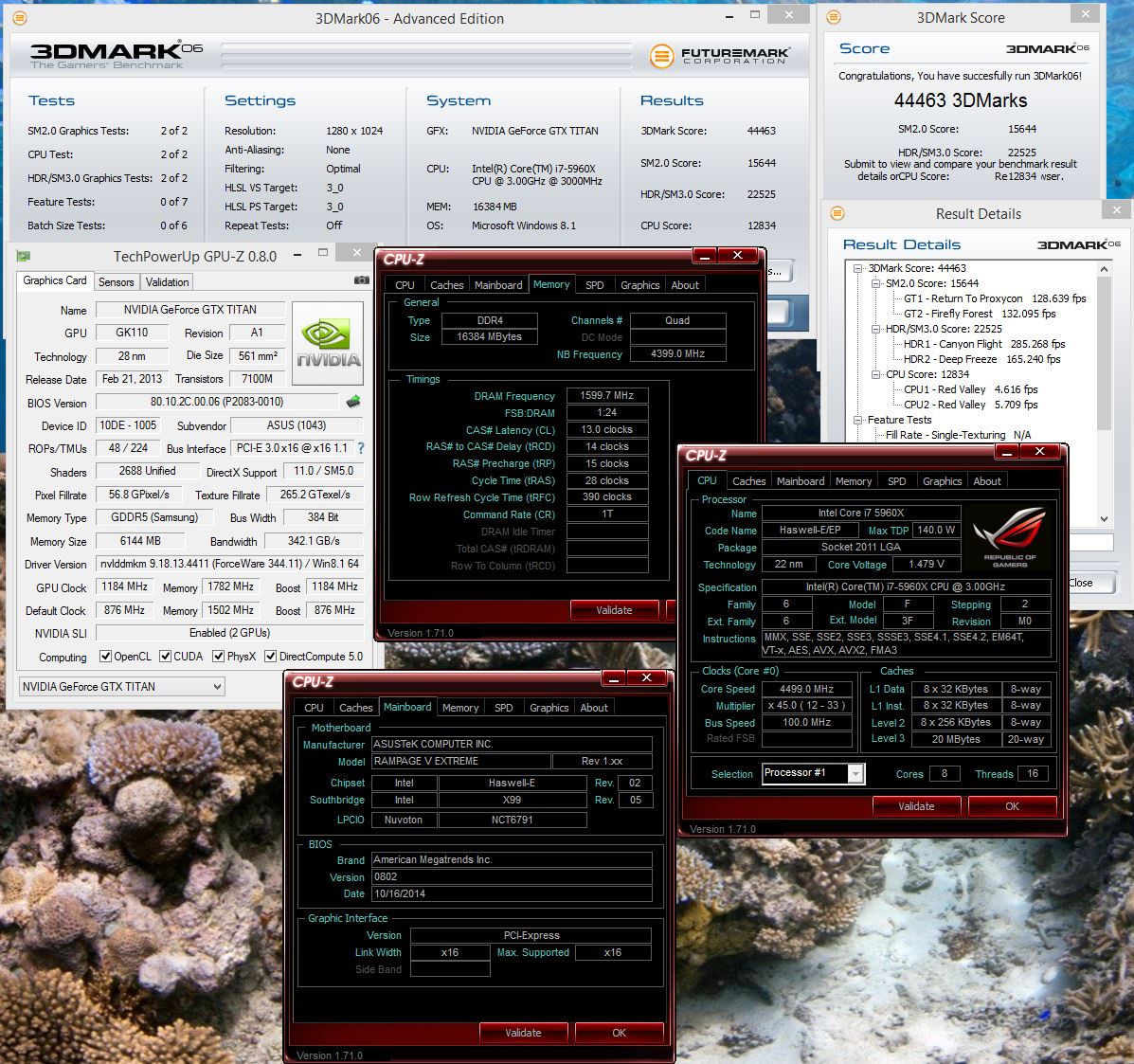Open the Sensors tab in GPU-Z
The image size is (1134, 1064).
(116, 282)
